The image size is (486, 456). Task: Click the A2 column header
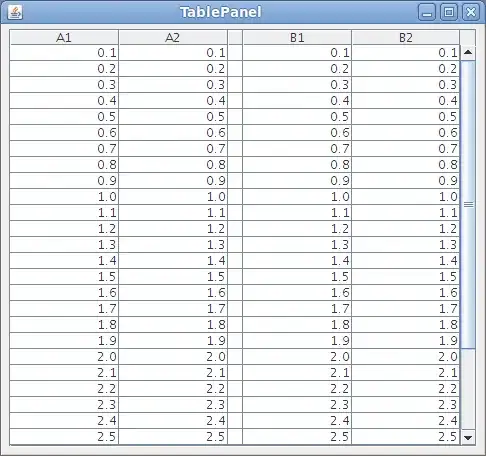pyautogui.click(x=173, y=37)
